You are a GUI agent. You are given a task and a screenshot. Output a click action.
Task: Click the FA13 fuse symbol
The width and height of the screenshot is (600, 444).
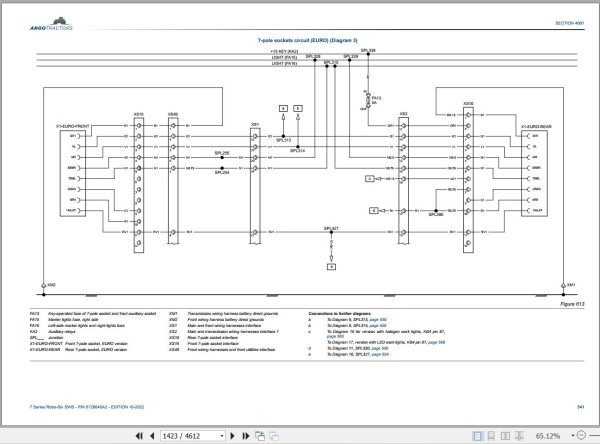[368, 100]
